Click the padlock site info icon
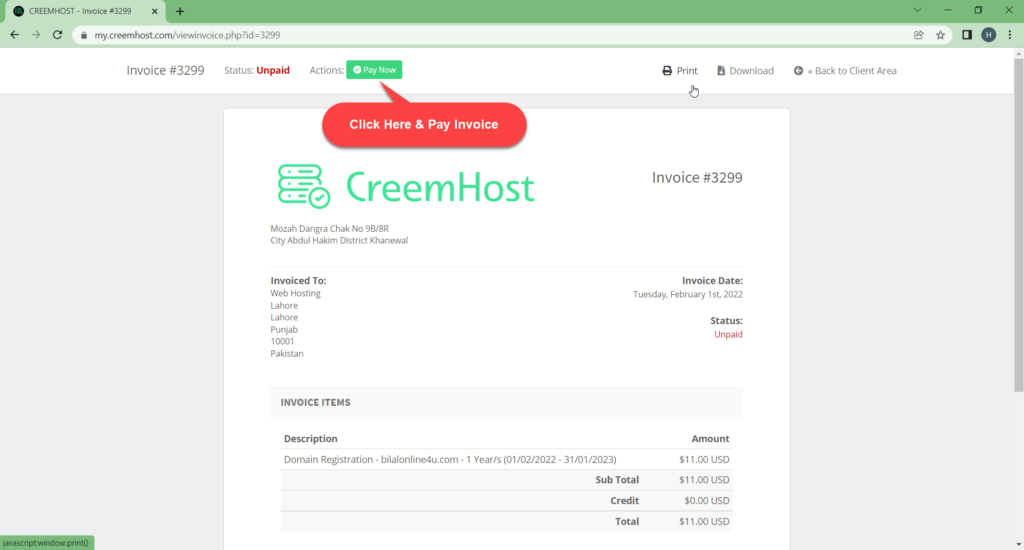The height and width of the screenshot is (550, 1024). pos(84,35)
